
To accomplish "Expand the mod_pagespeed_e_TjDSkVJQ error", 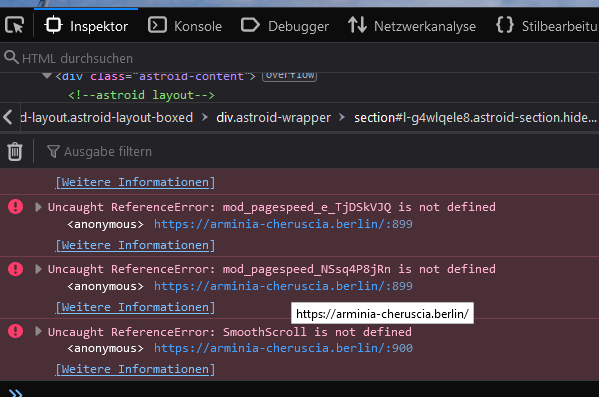I will point(38,207).
